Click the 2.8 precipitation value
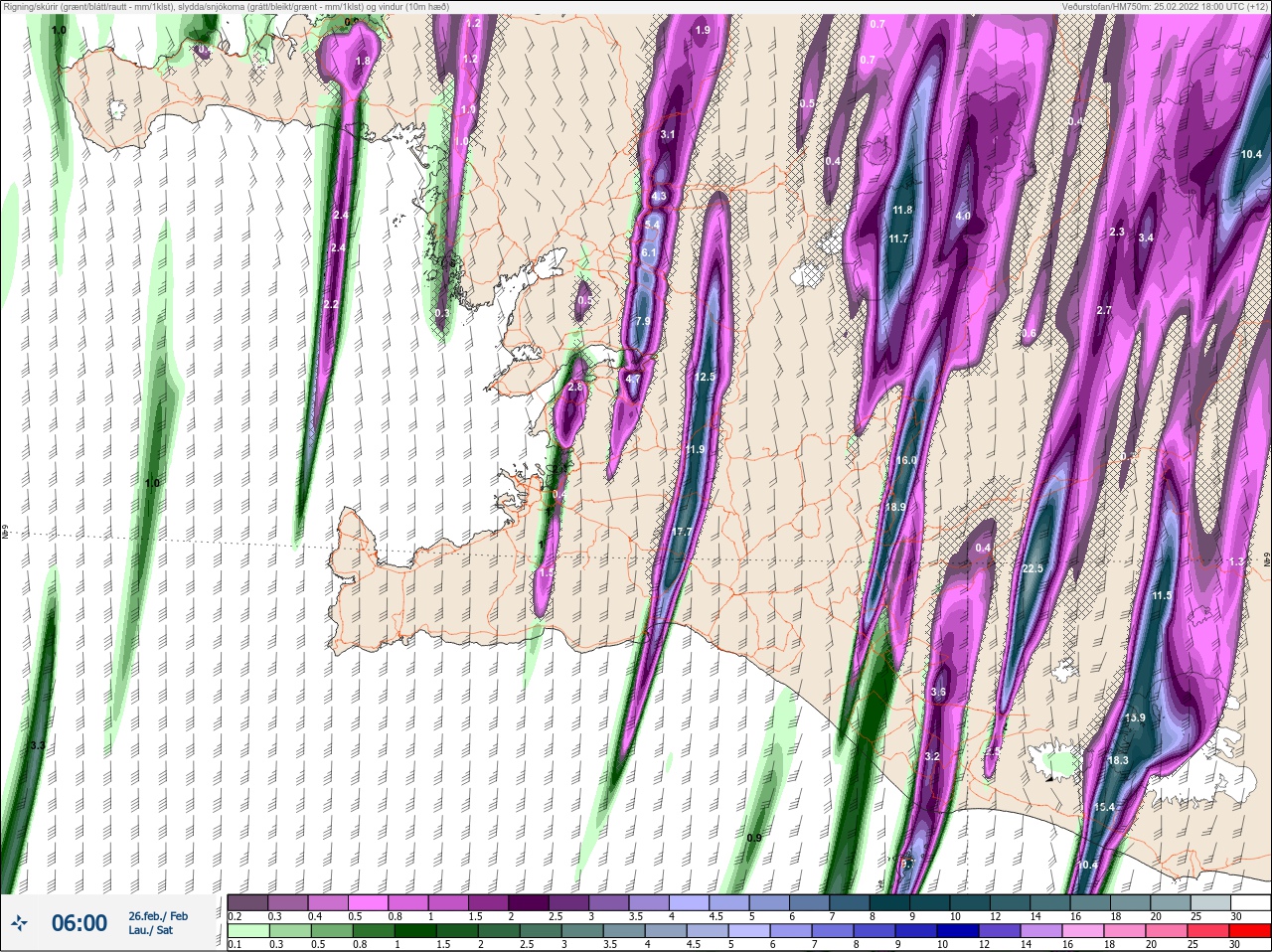Viewport: 1272px width, 952px height. [x=574, y=387]
